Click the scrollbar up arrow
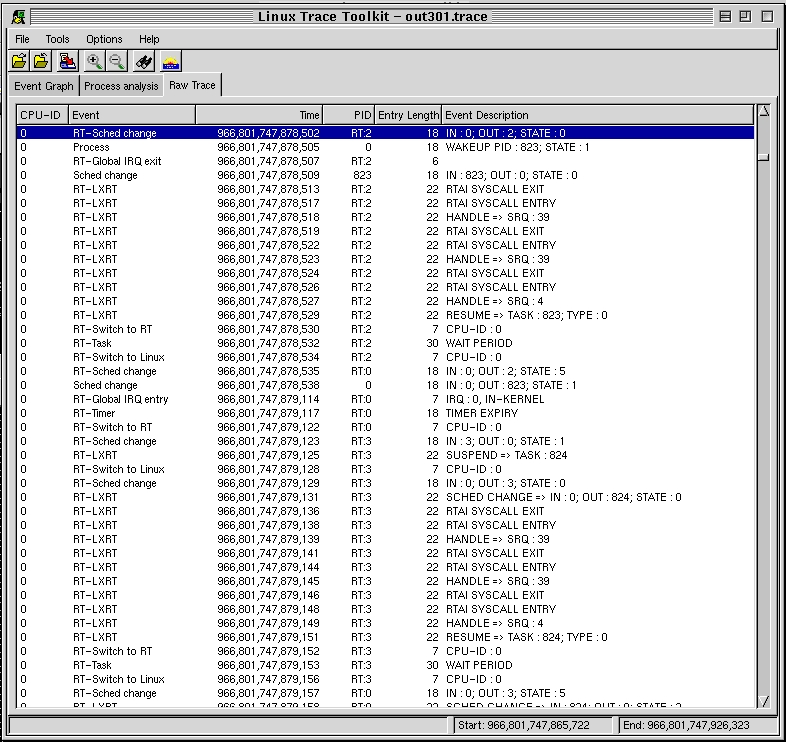The image size is (786, 742). pyautogui.click(x=764, y=111)
